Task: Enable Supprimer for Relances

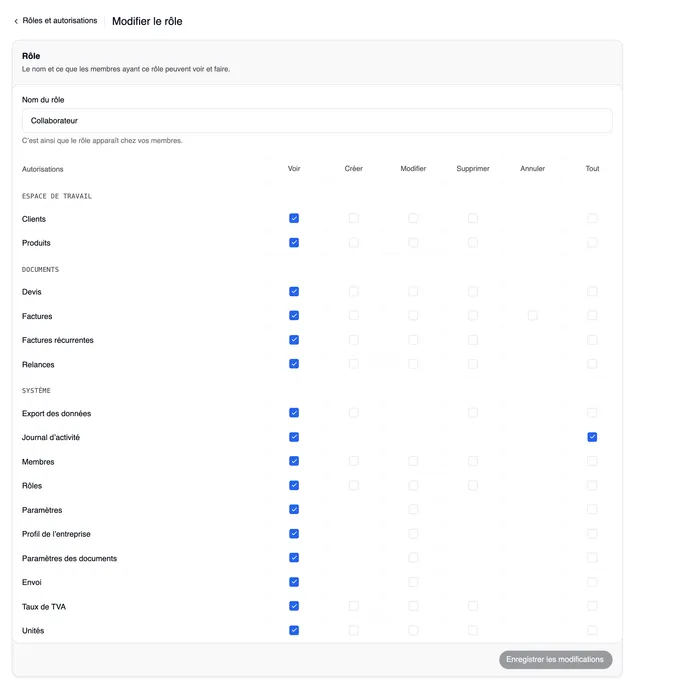Action: [x=473, y=364]
